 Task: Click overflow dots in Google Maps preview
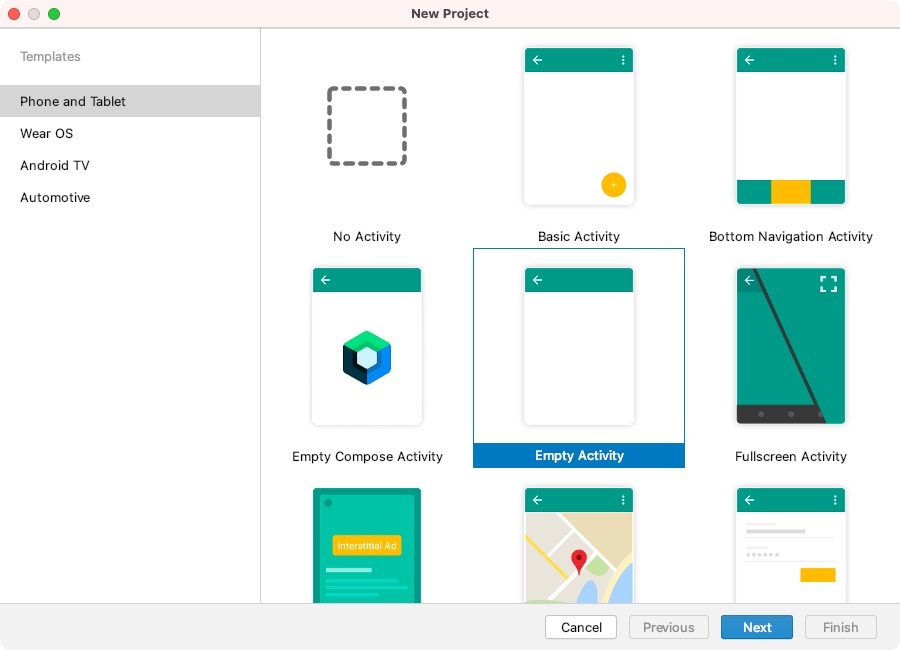point(623,500)
